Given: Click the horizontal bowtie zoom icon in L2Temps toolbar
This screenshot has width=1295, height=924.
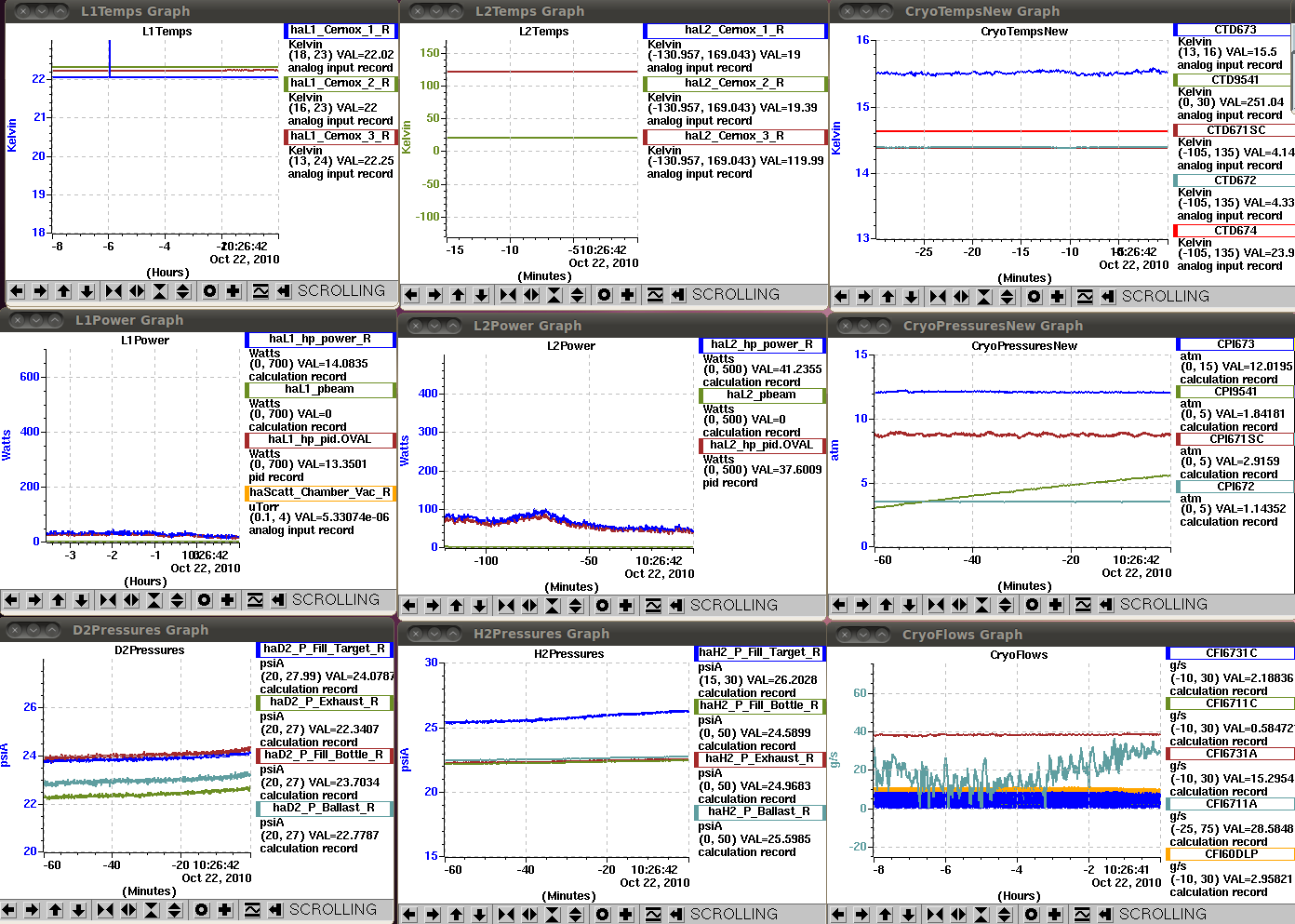Looking at the screenshot, I should (508, 295).
